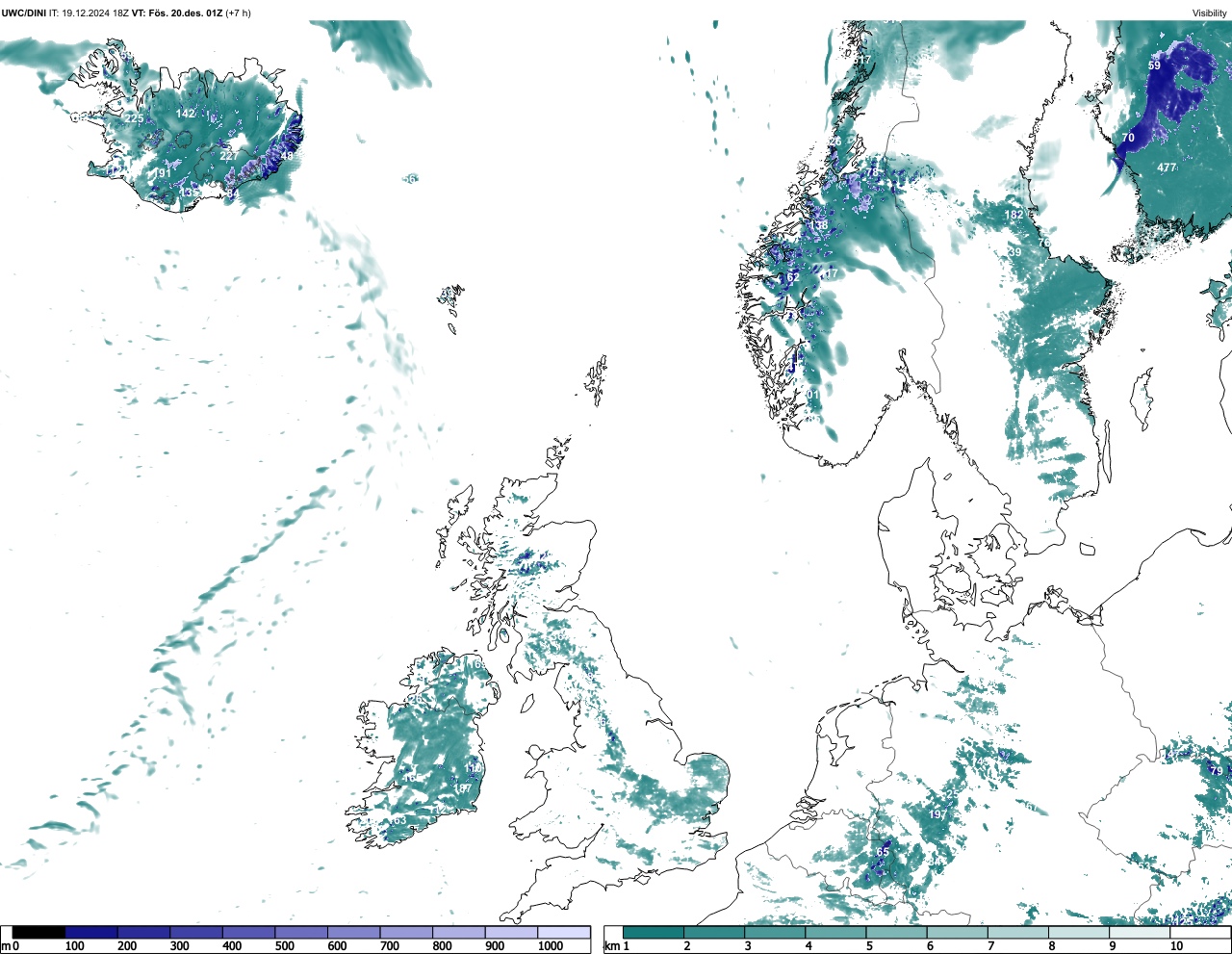Select the 500–600 m legend swatch
This screenshot has height=954, width=1232.
click(301, 932)
